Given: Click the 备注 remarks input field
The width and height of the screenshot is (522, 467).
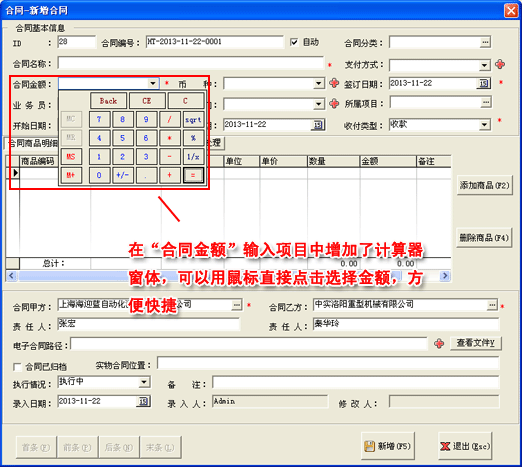Looking at the screenshot, I should pos(356,383).
